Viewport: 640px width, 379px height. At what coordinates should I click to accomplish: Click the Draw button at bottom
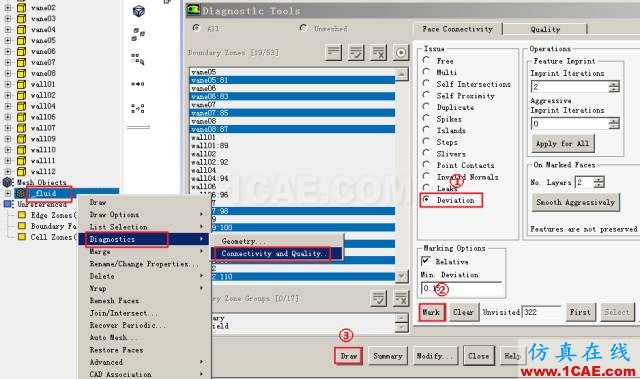(349, 356)
